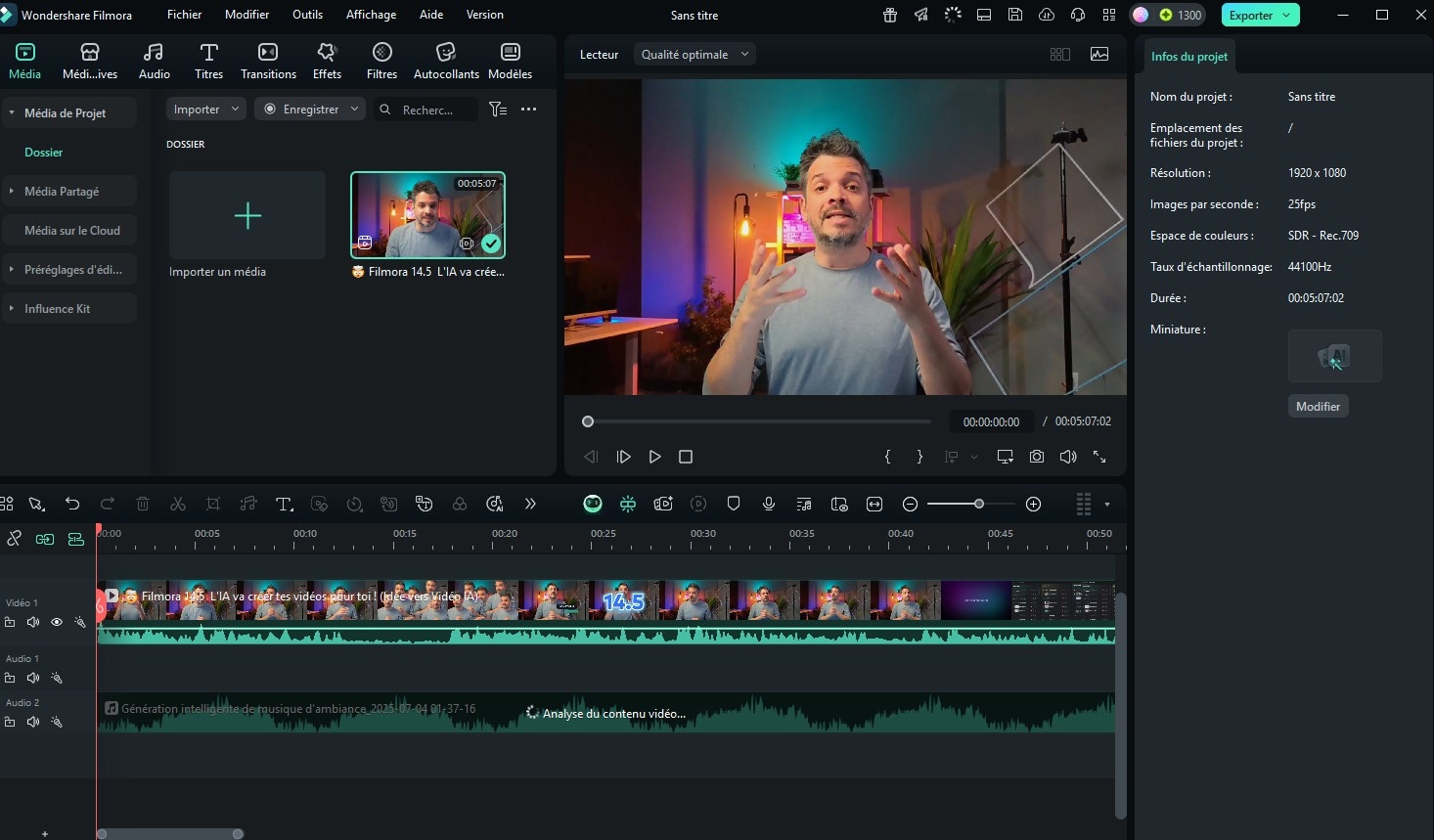Open the Importer dropdown
The height and width of the screenshot is (840, 1434).
pos(205,110)
